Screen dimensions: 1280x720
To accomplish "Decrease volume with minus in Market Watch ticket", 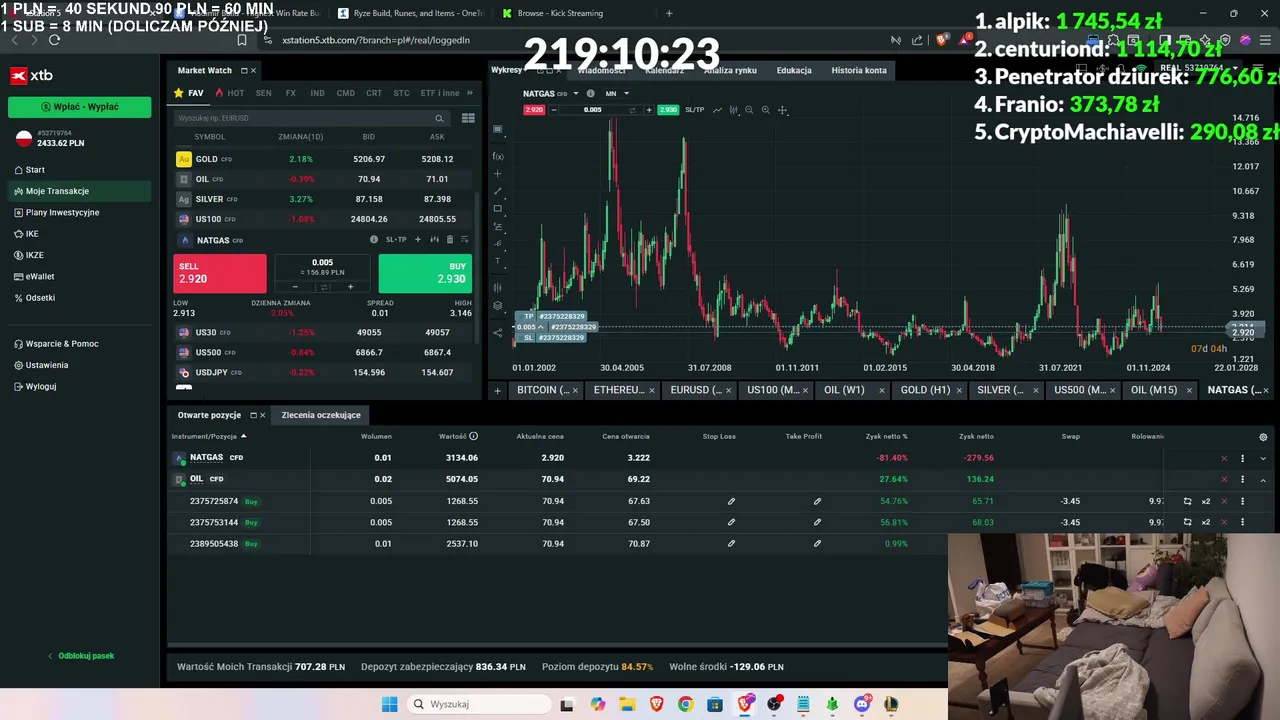I will coord(295,287).
